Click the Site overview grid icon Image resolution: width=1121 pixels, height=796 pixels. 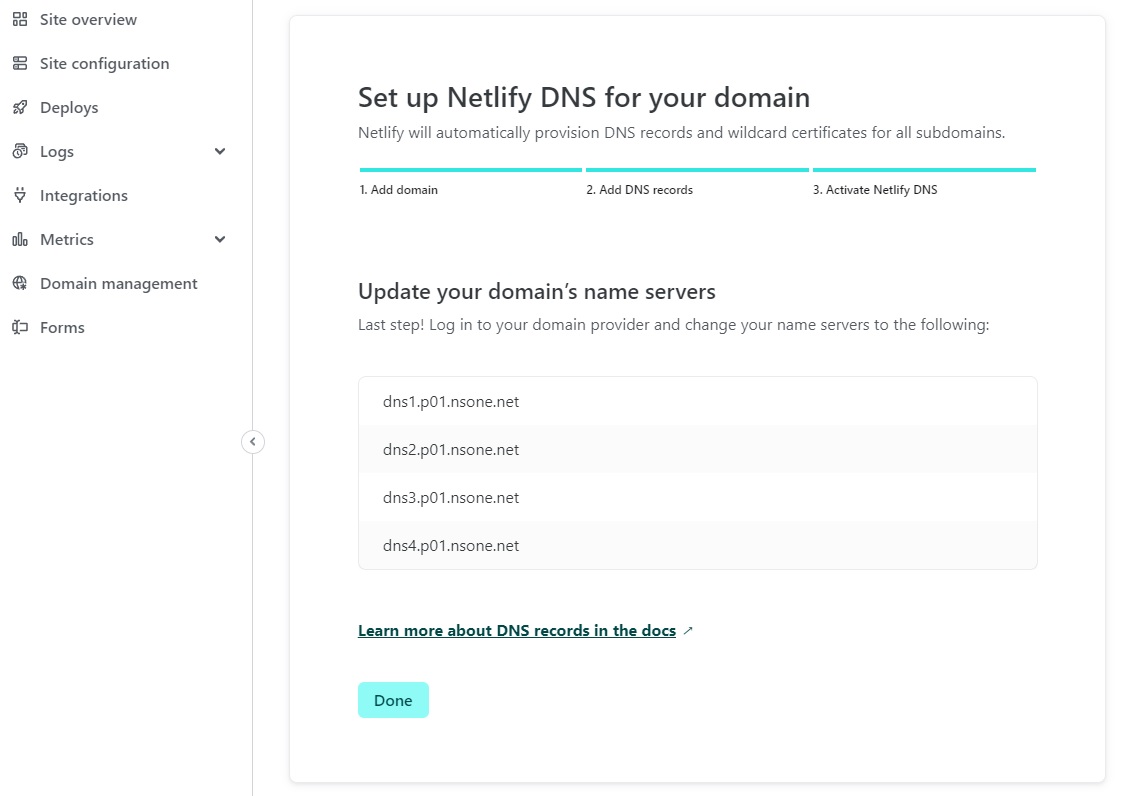pos(20,19)
